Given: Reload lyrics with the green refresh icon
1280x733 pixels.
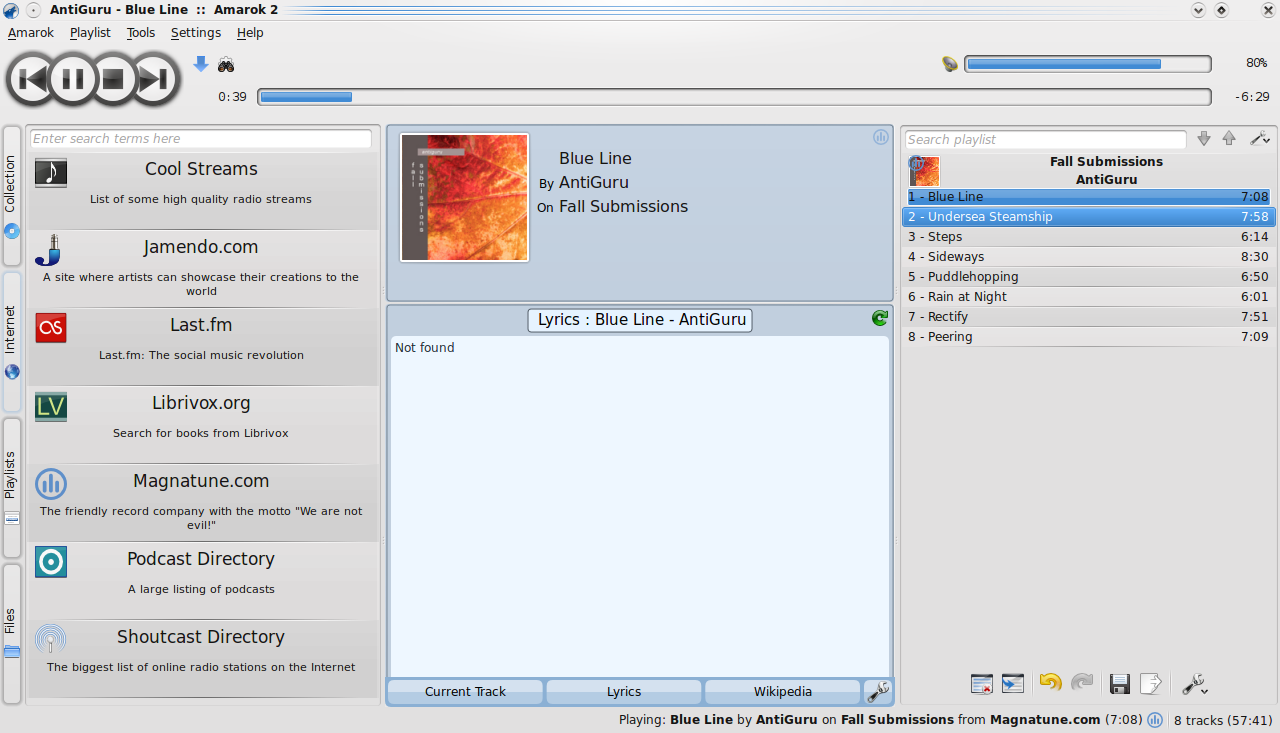Looking at the screenshot, I should click(x=879, y=318).
